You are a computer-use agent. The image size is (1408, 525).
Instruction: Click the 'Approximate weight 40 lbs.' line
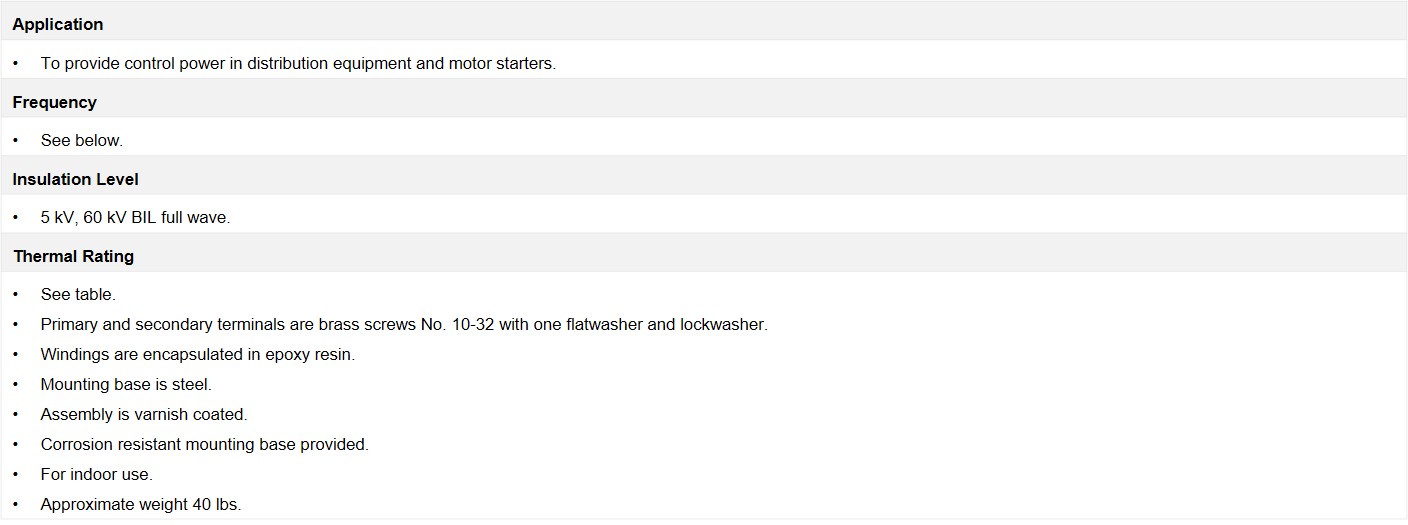point(141,504)
